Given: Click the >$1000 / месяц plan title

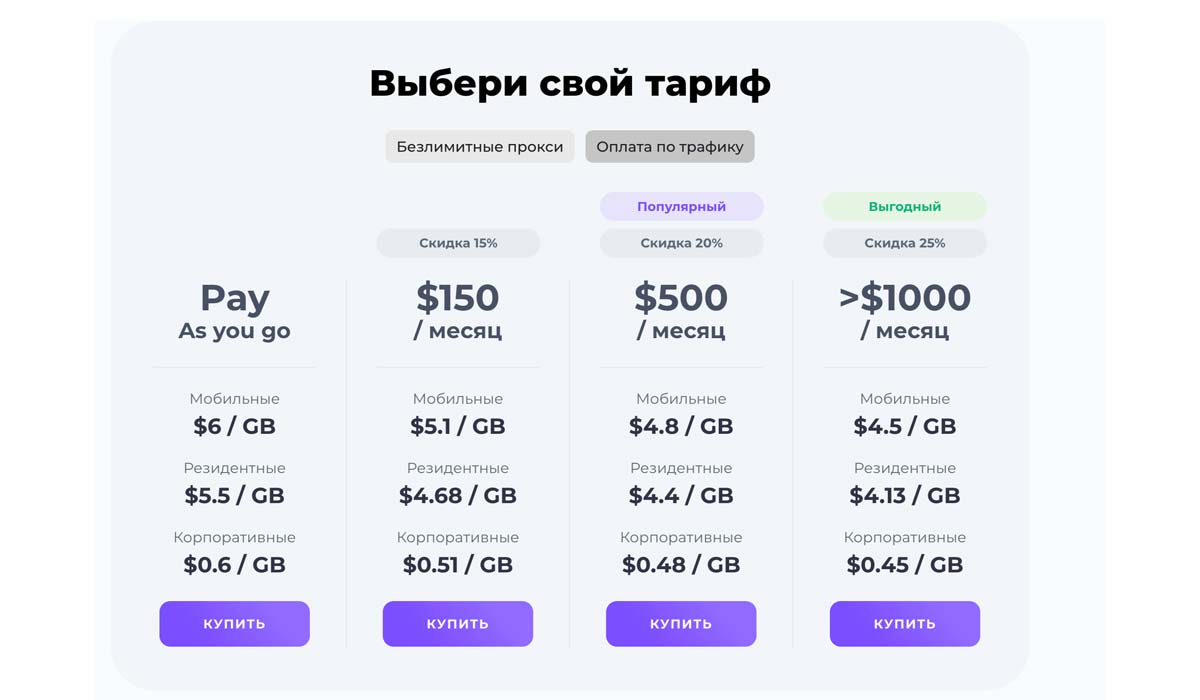Looking at the screenshot, I should [905, 311].
